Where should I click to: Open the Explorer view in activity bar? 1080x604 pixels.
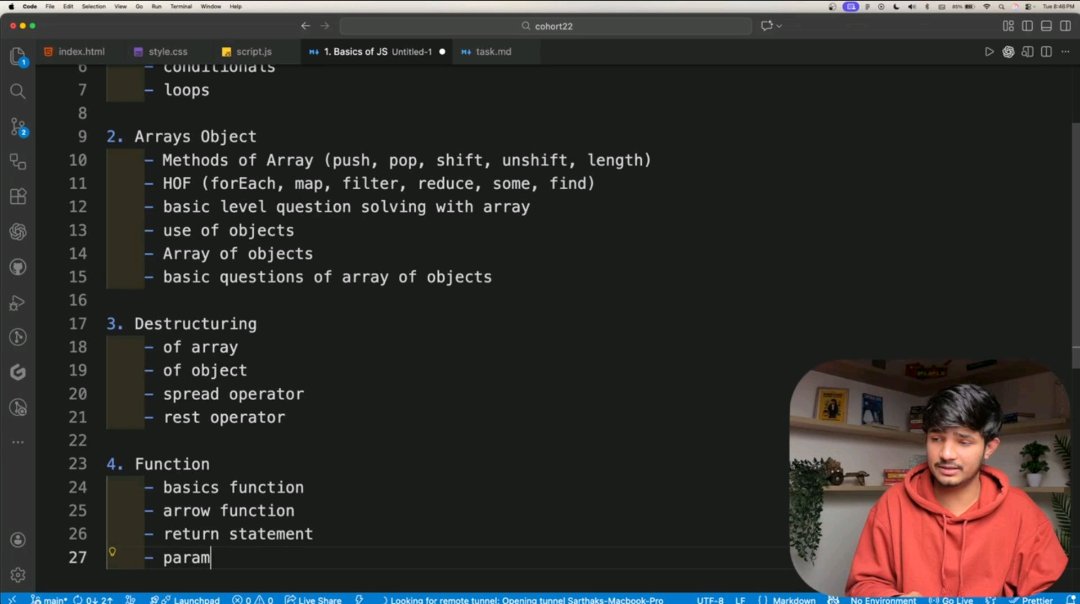click(18, 56)
